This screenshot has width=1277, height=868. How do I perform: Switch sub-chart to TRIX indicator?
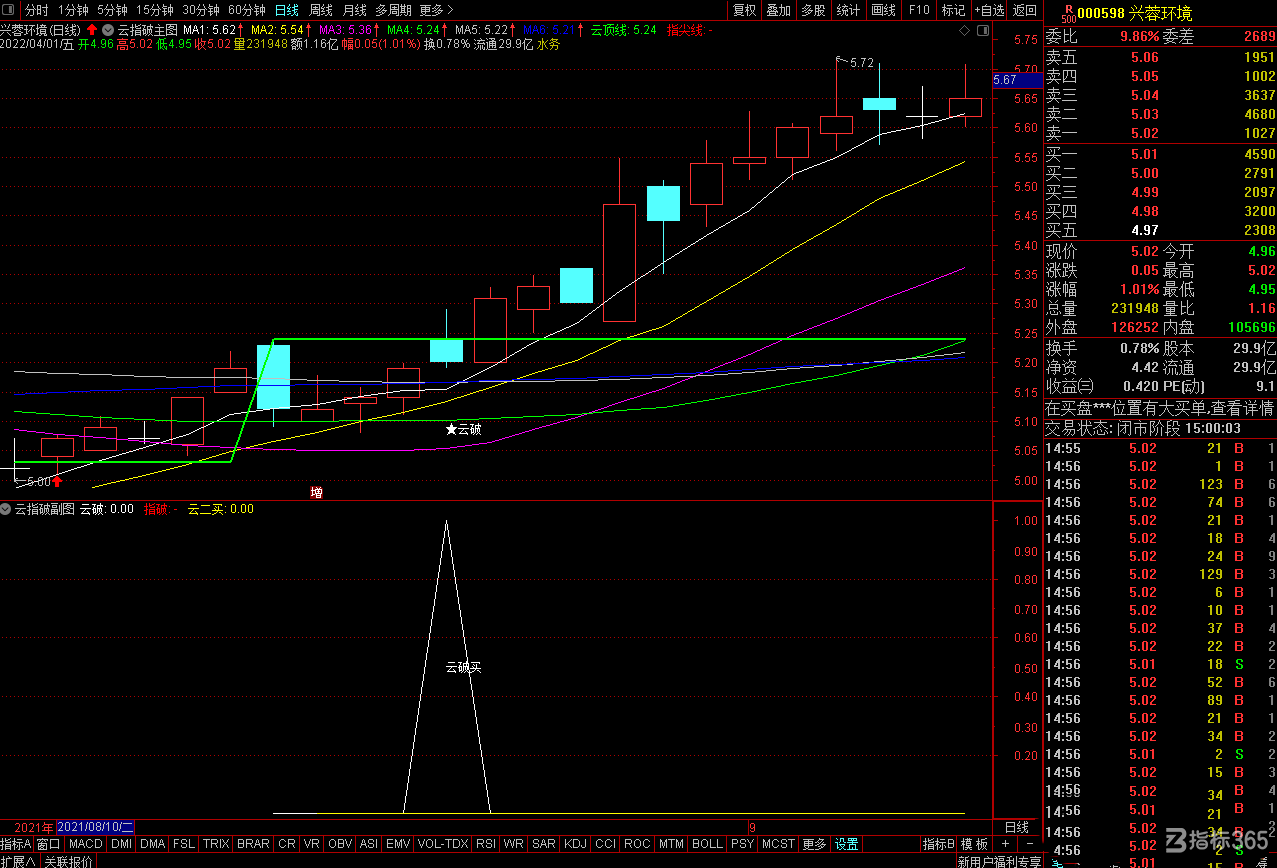[216, 844]
